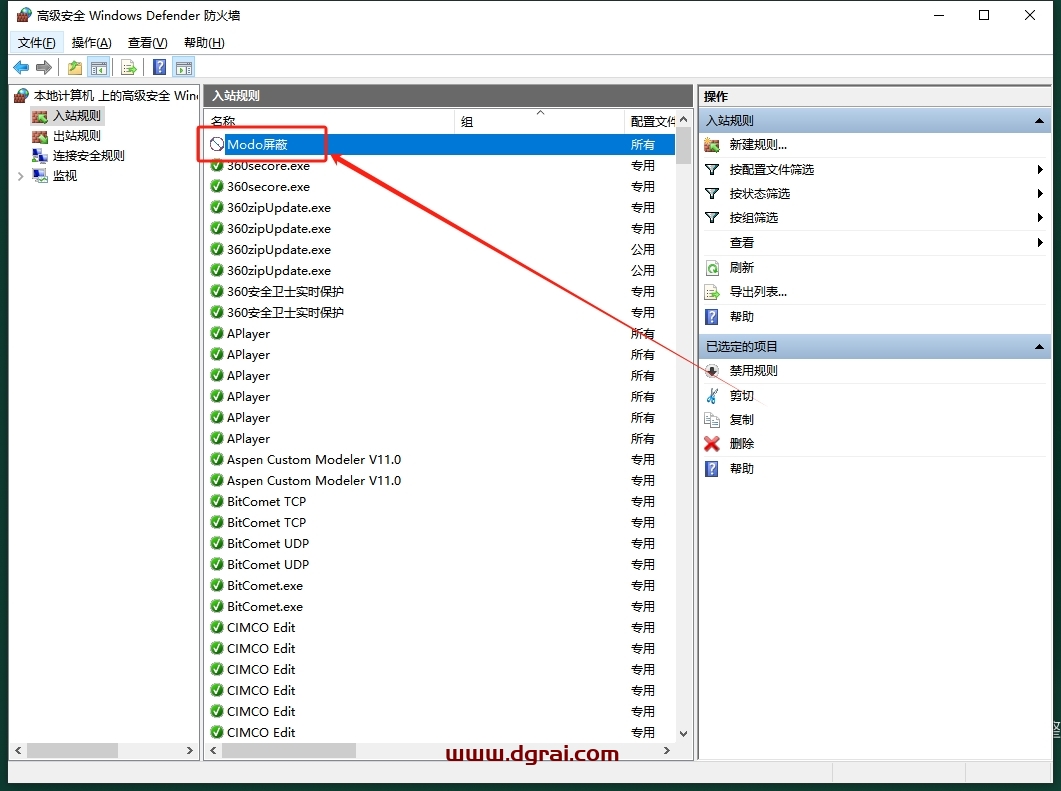Click the rules list scroll-up arrow

(x=683, y=119)
